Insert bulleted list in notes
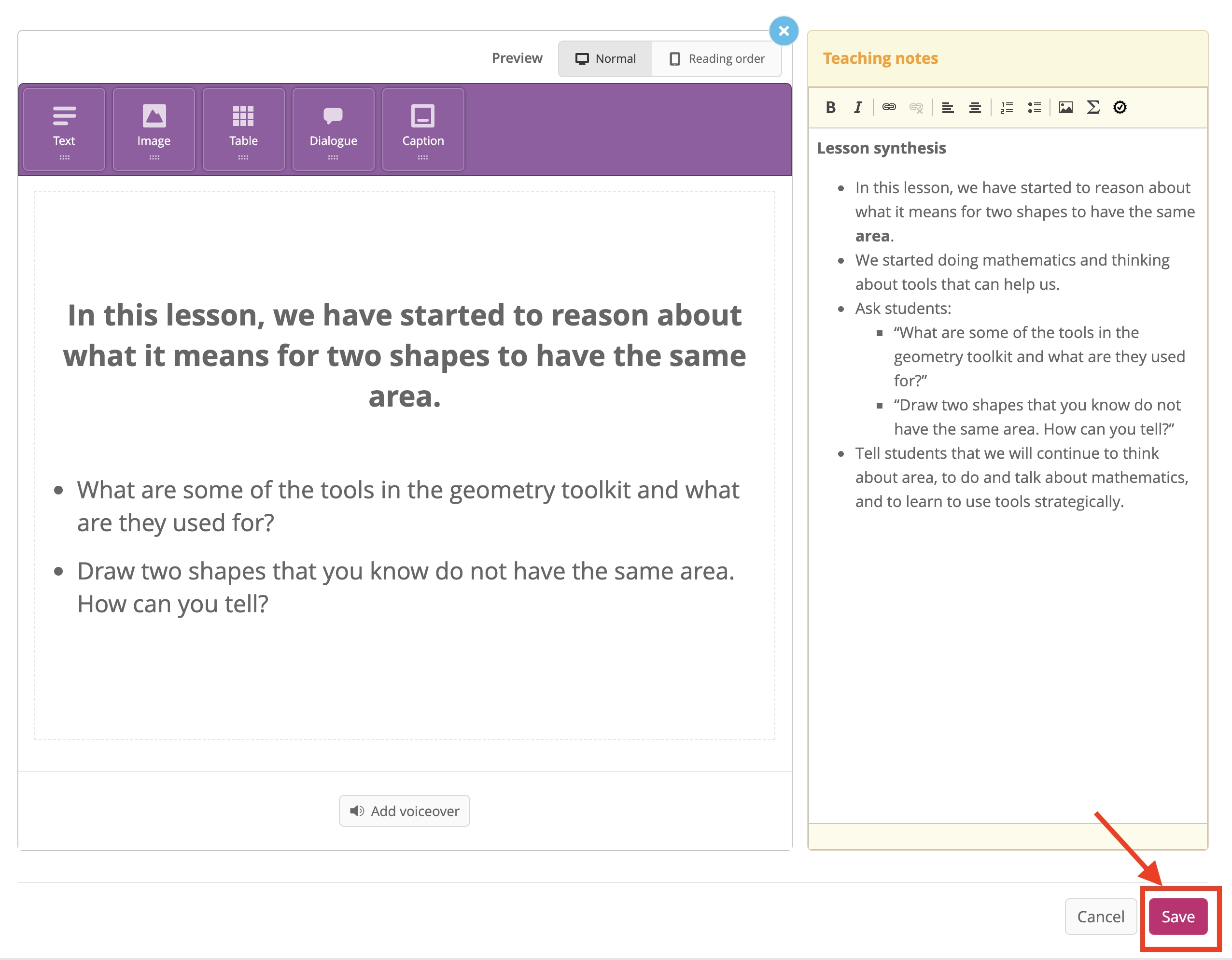 click(1034, 107)
